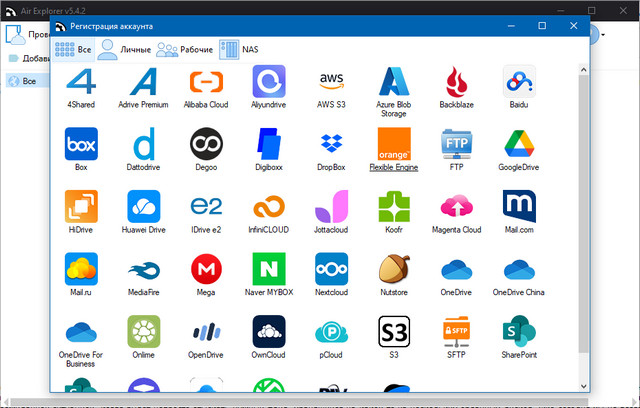Pick the Baidu cloud icon
Viewport: 640px width, 408px height.
519,81
